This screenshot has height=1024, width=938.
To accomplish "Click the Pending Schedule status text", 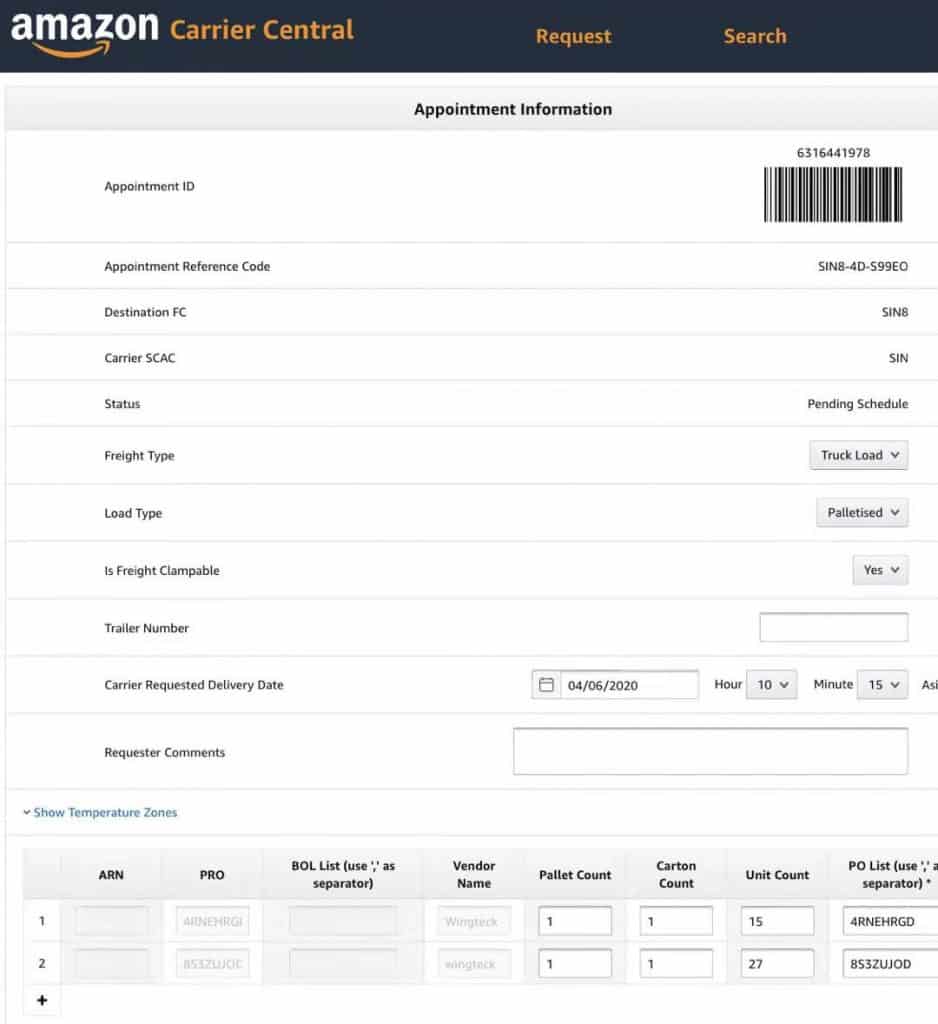I will [858, 404].
